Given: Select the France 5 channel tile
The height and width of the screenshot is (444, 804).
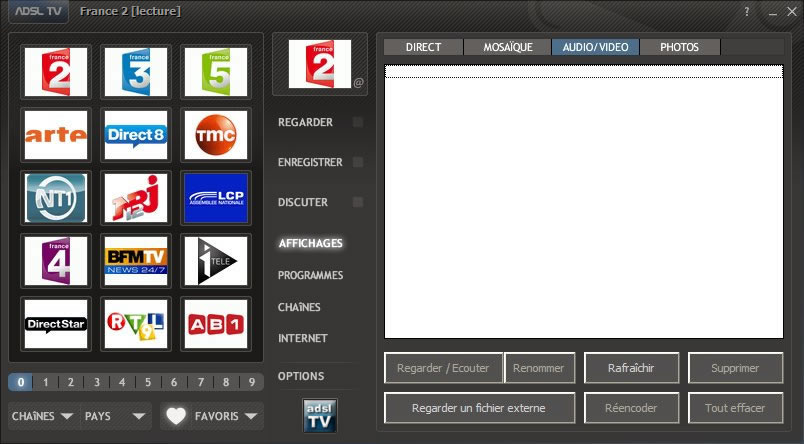Looking at the screenshot, I should pos(216,72).
